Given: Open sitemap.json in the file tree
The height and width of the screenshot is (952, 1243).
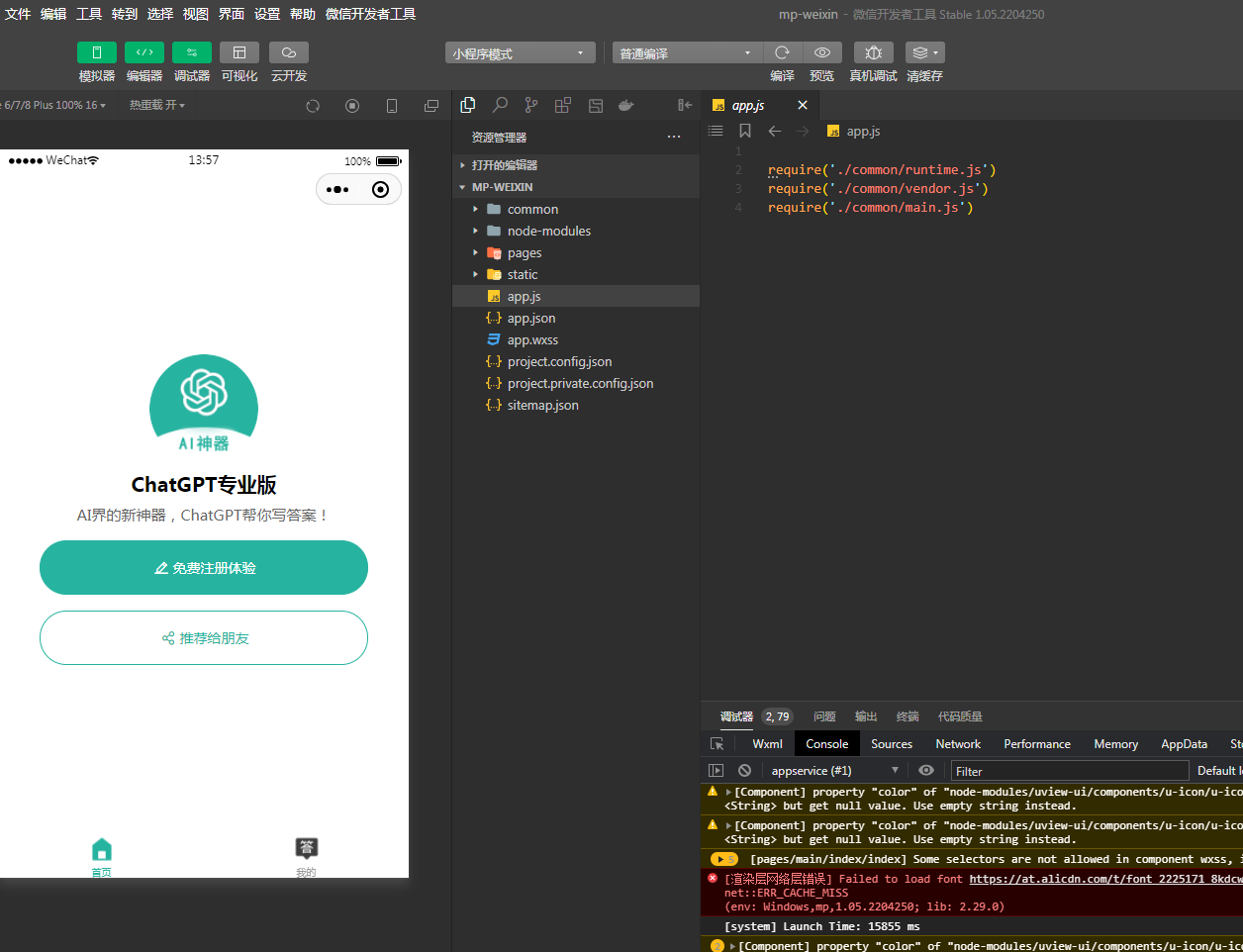Looking at the screenshot, I should click(x=576, y=405).
